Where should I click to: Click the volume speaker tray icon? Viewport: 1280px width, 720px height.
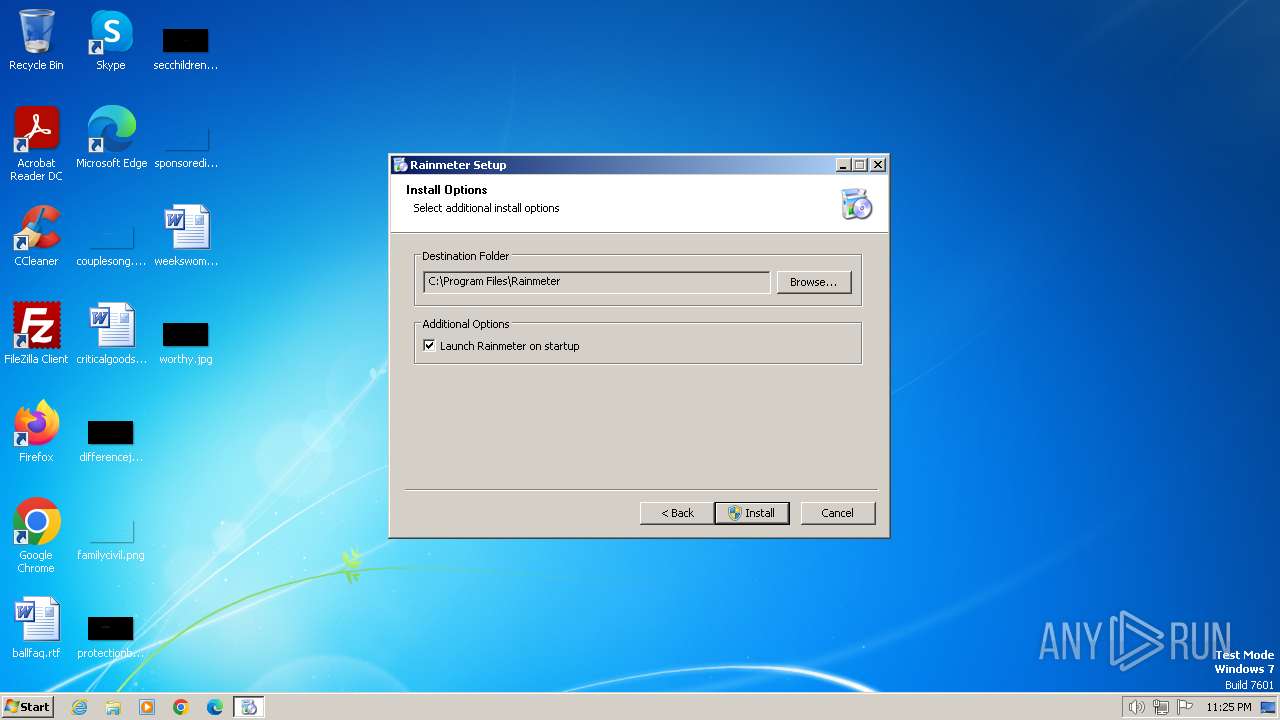point(1136,707)
